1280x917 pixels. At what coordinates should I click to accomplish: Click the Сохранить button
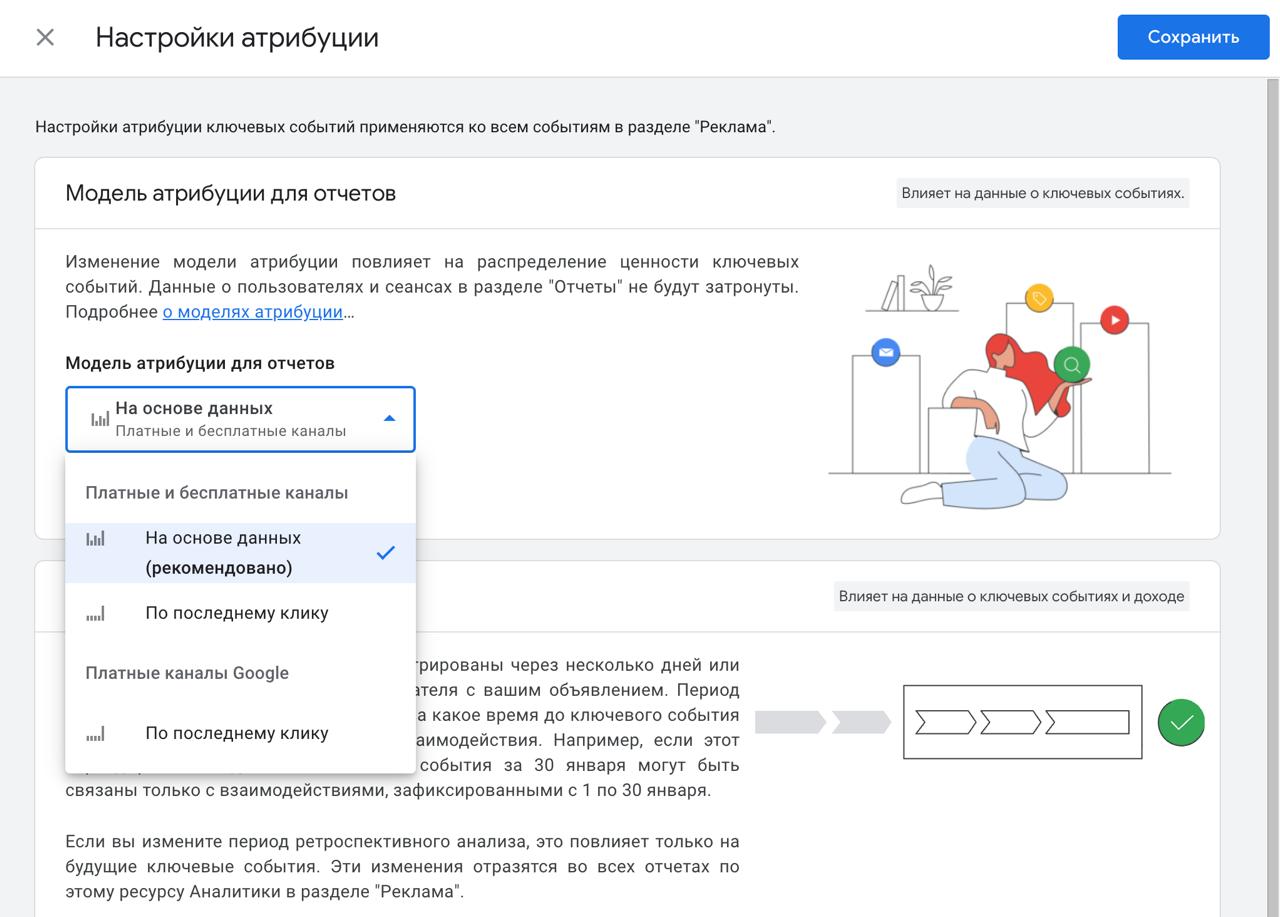[x=1193, y=37]
